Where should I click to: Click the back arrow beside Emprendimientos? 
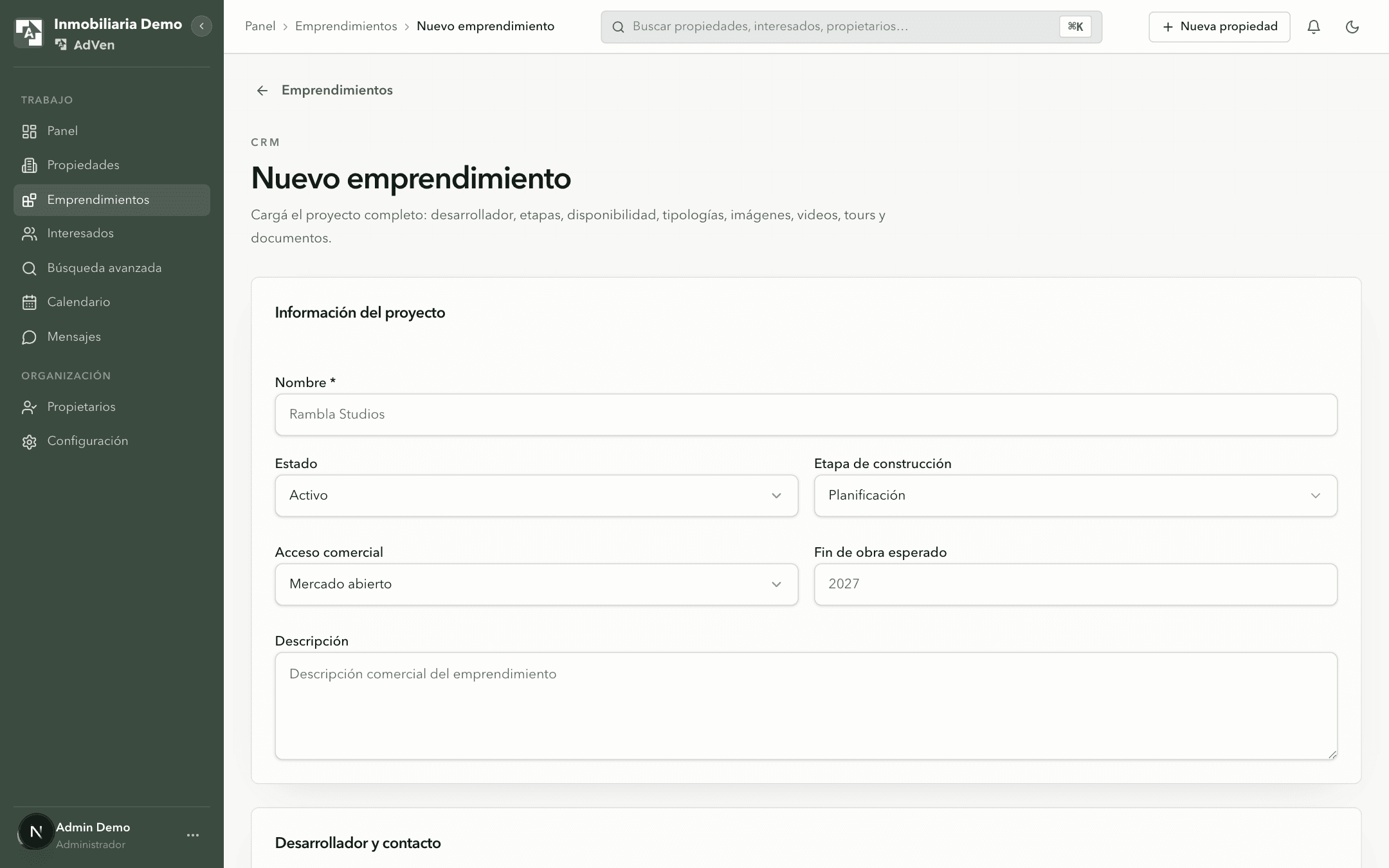(x=262, y=91)
